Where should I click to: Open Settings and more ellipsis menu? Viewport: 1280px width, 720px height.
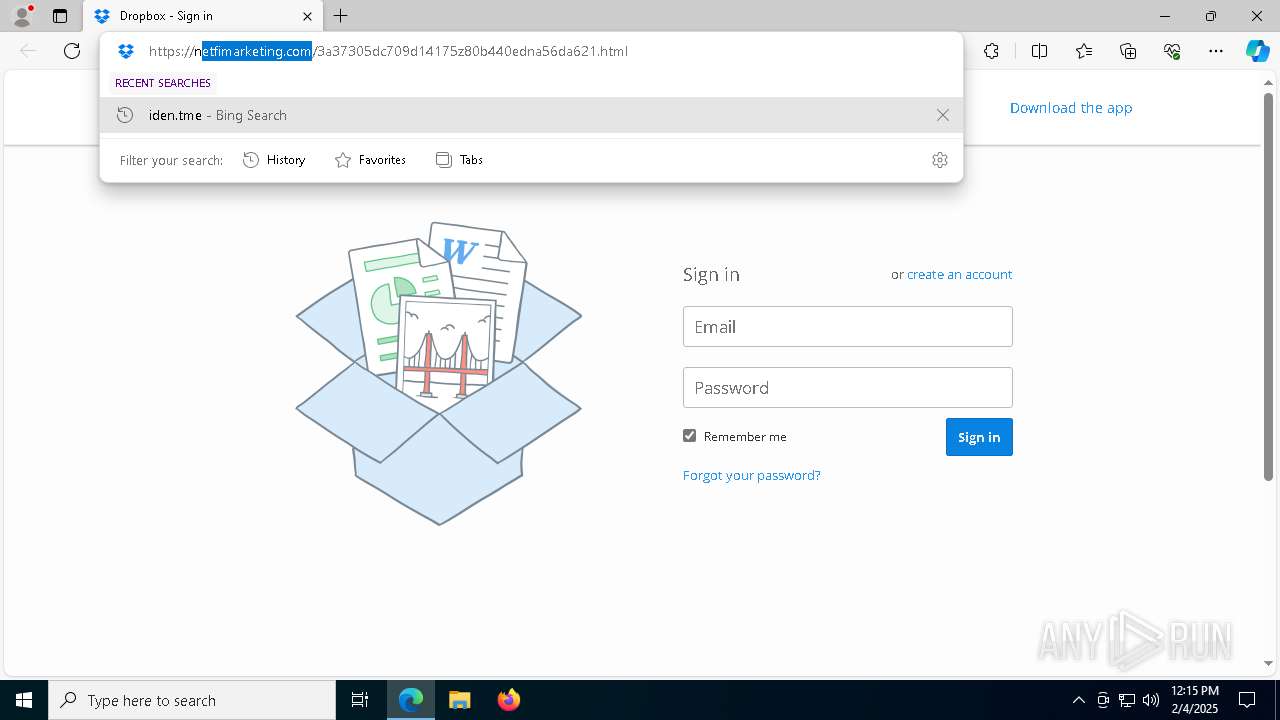[1216, 51]
